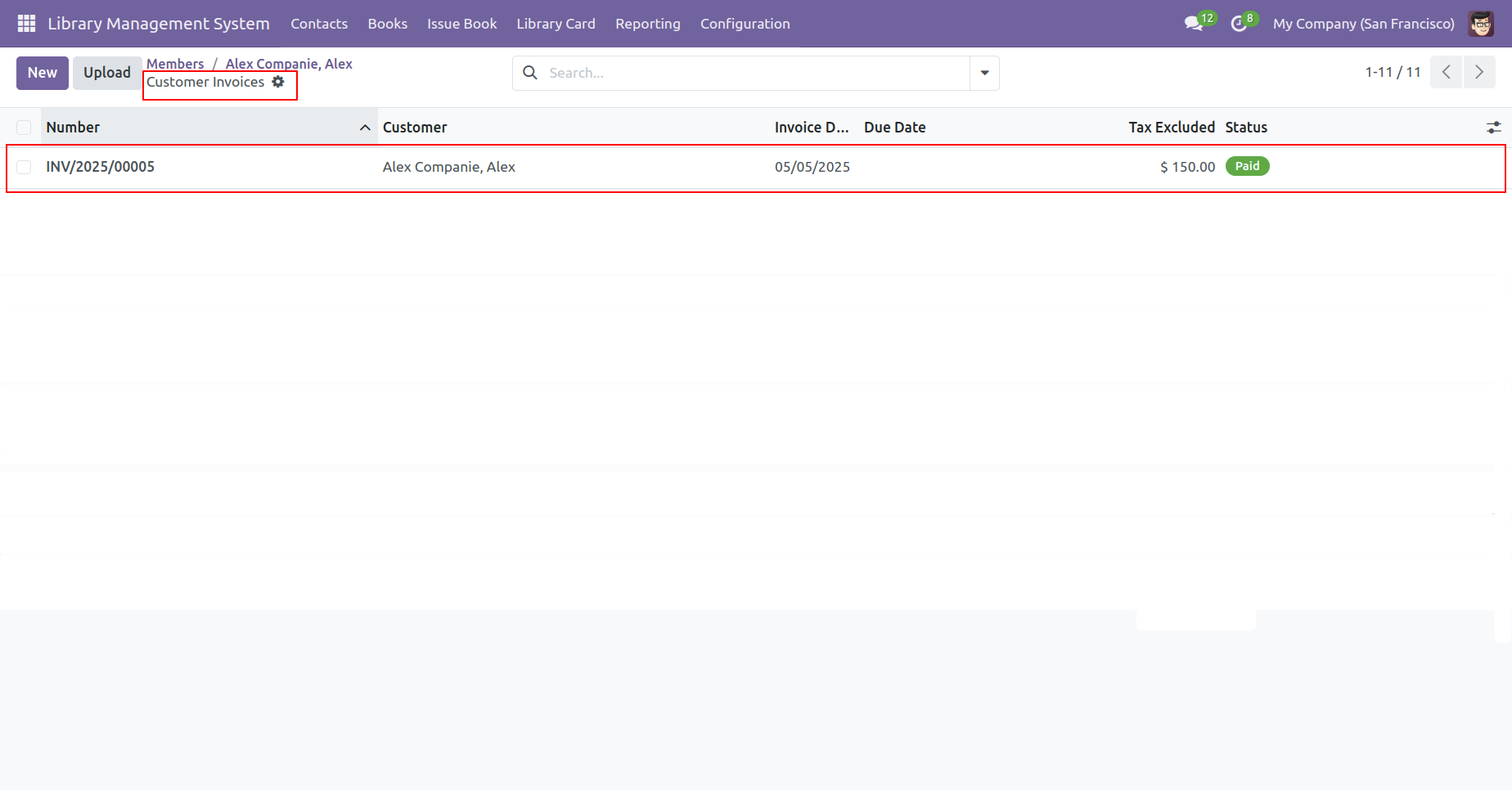Open the company switcher My Company

1363,24
